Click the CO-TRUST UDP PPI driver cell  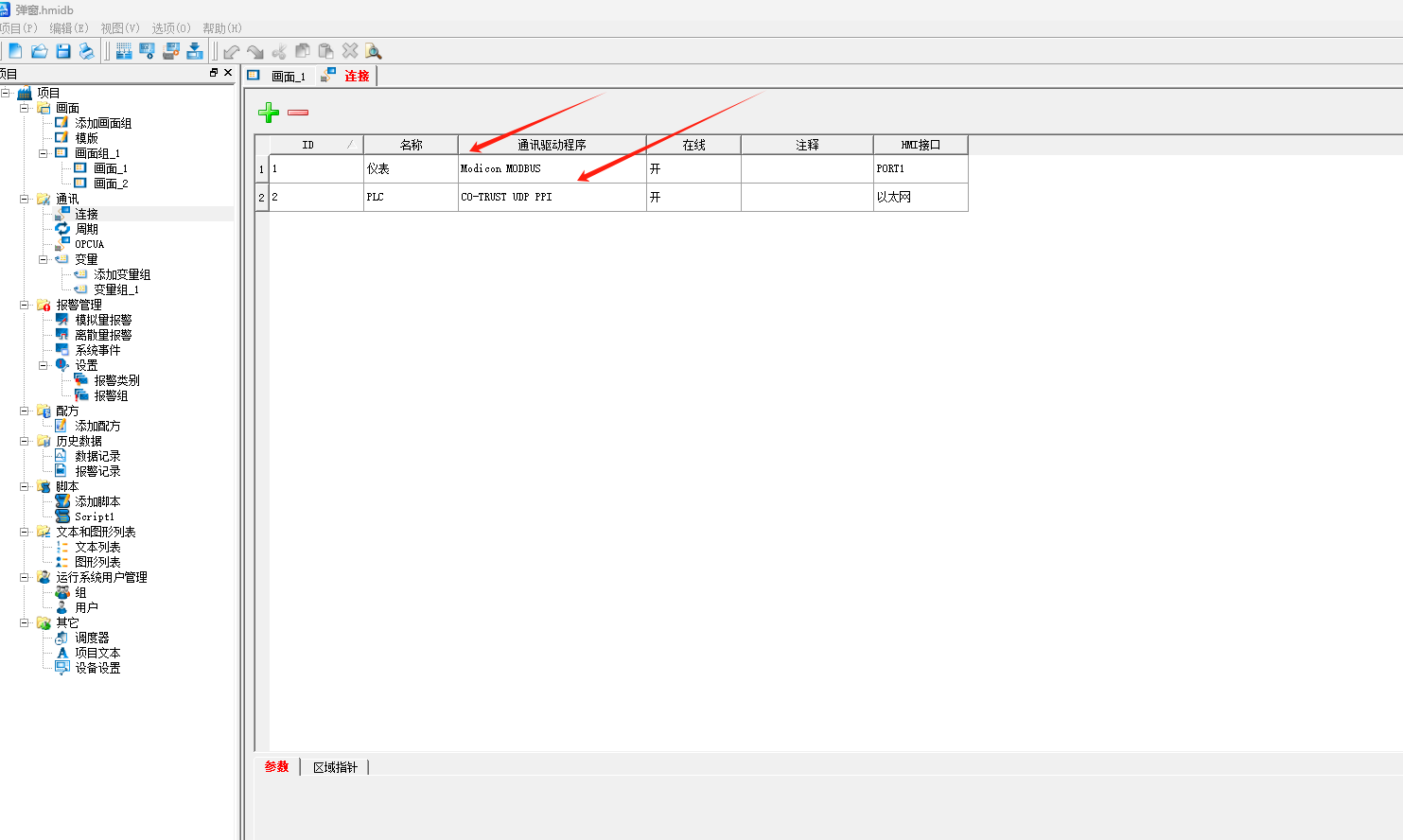tap(552, 197)
